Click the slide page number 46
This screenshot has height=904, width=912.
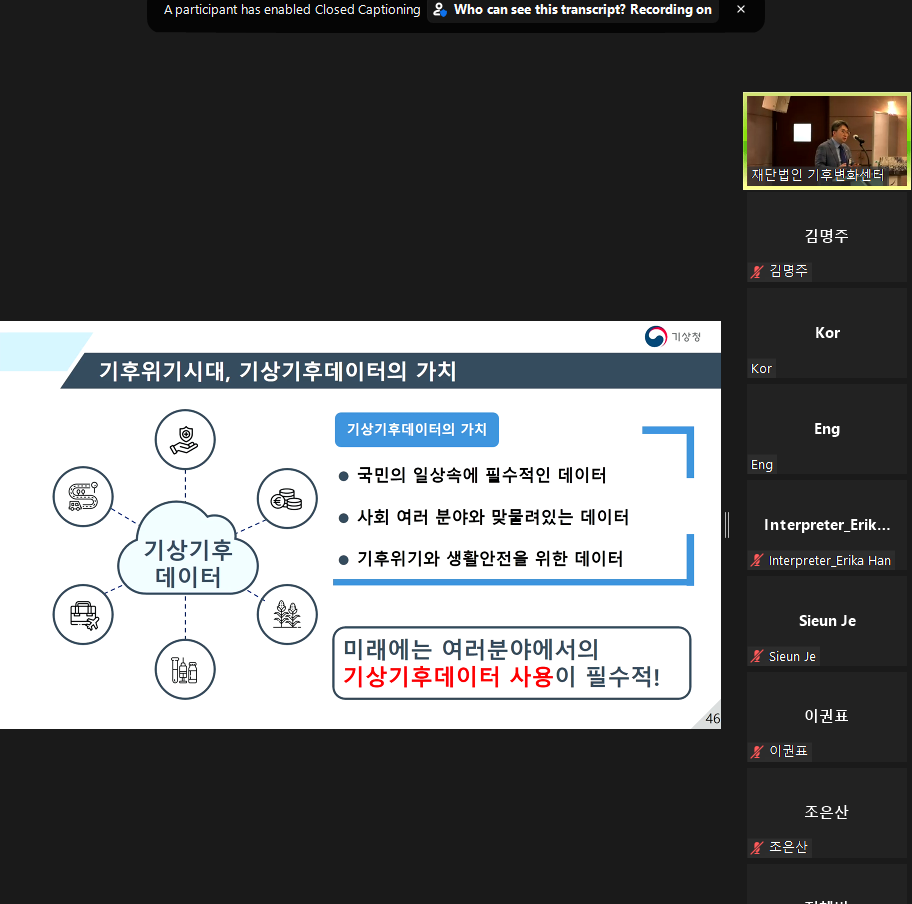point(712,718)
